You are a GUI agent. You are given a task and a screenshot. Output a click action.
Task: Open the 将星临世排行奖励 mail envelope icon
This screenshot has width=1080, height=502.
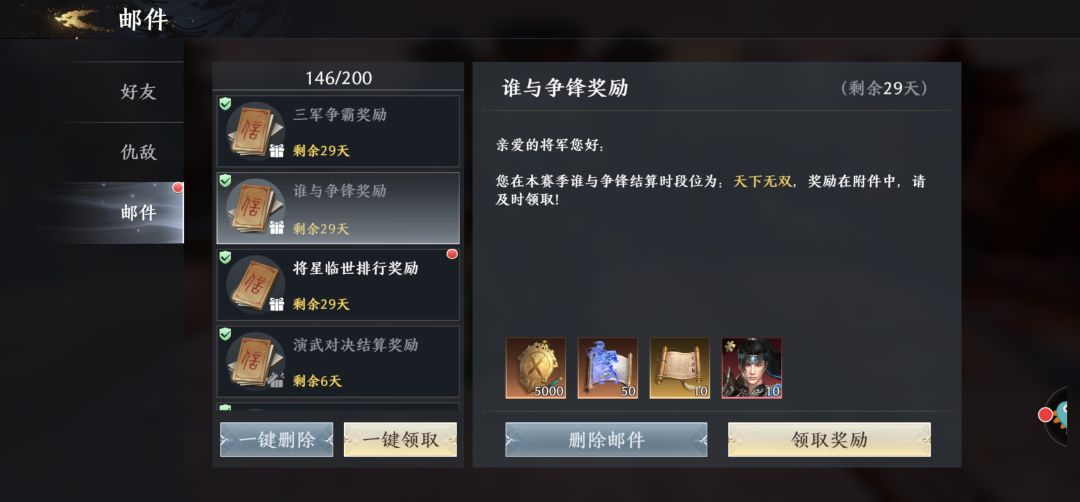click(x=253, y=284)
